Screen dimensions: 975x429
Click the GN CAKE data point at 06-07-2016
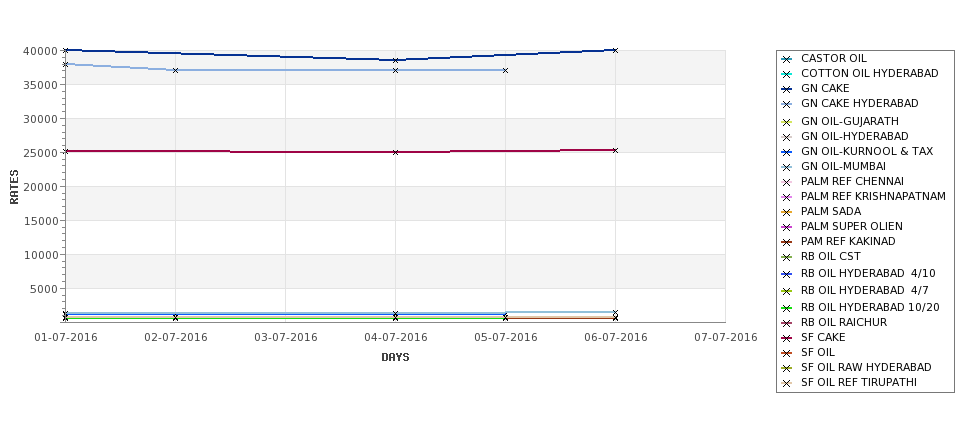click(615, 50)
